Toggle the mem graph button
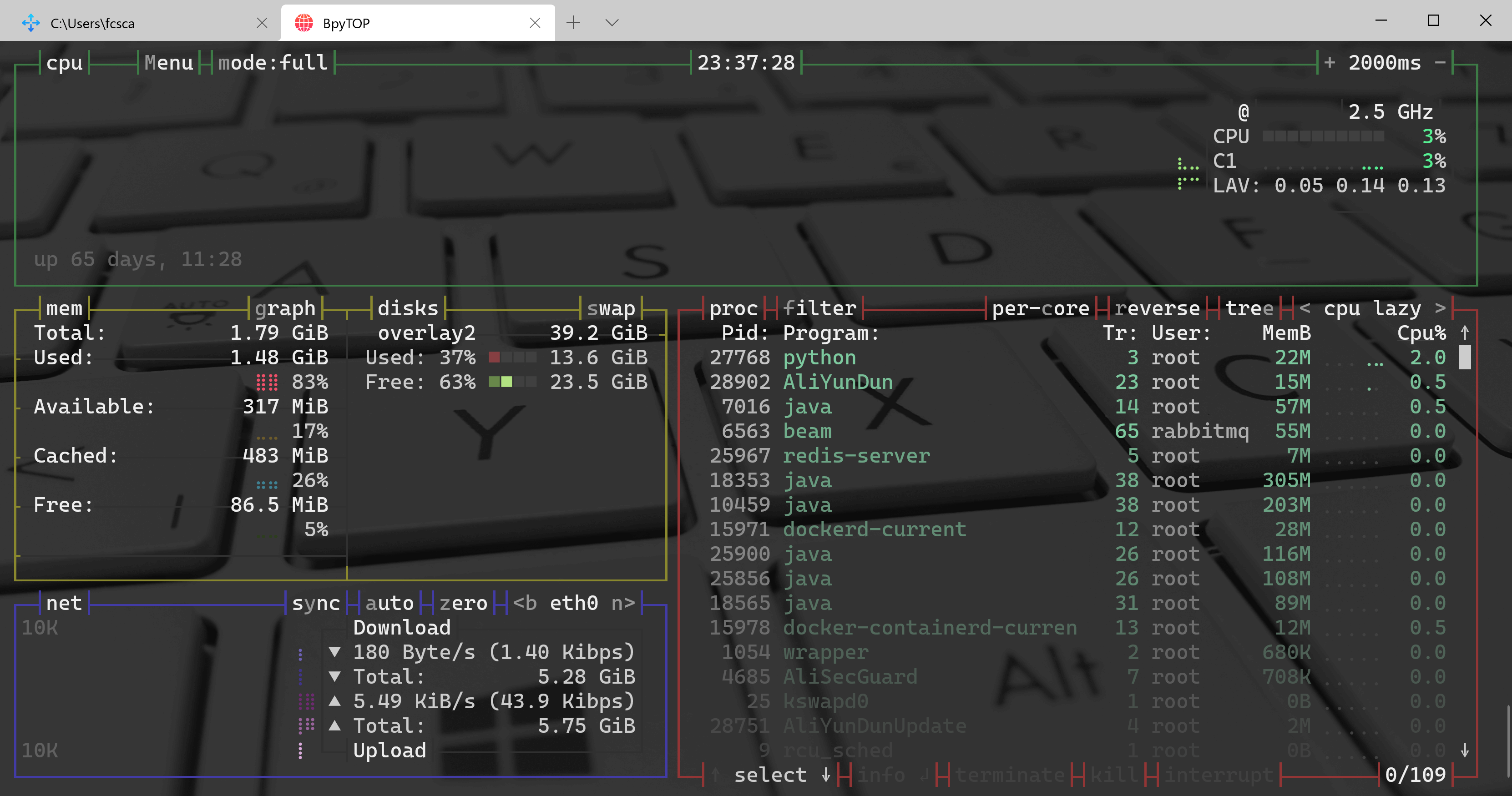 click(285, 308)
